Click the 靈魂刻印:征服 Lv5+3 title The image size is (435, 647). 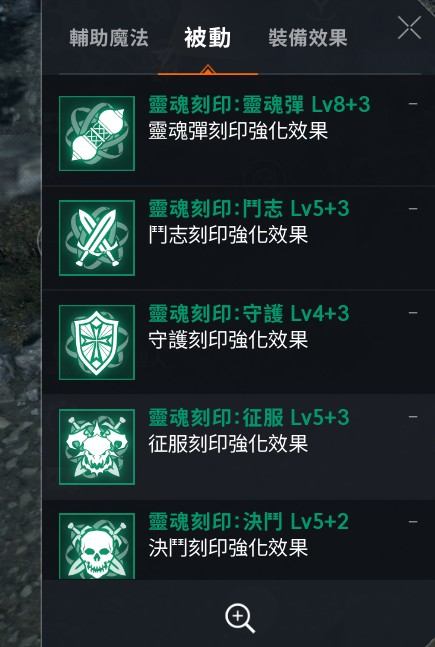coord(249,418)
